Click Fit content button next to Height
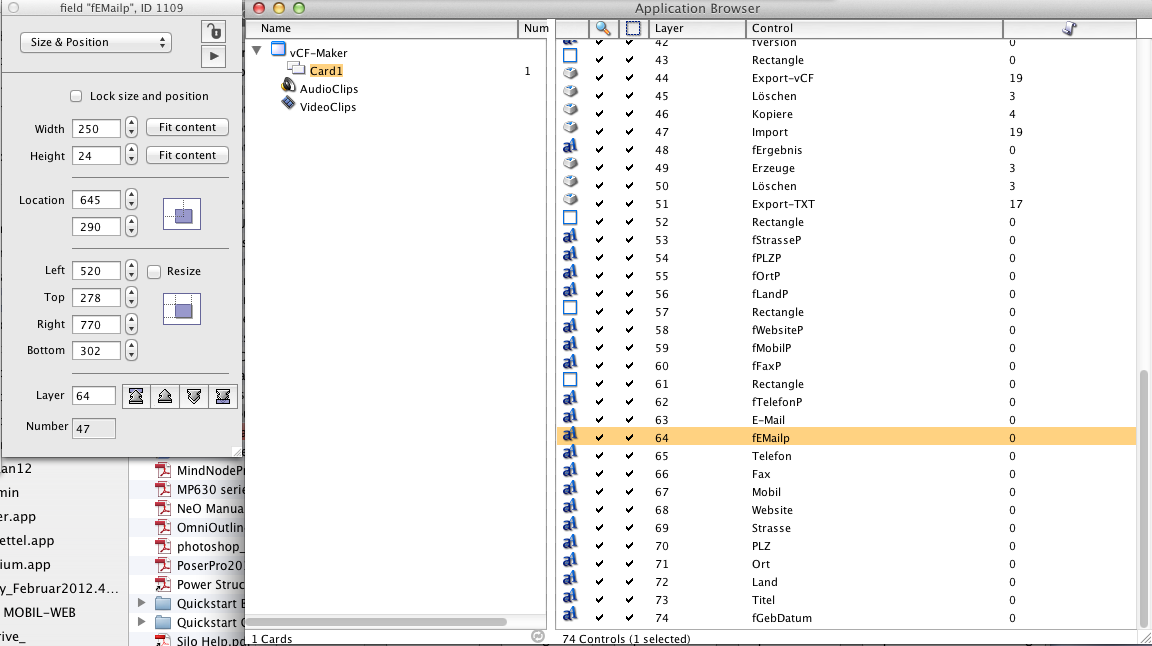The image size is (1152, 646). [x=187, y=156]
